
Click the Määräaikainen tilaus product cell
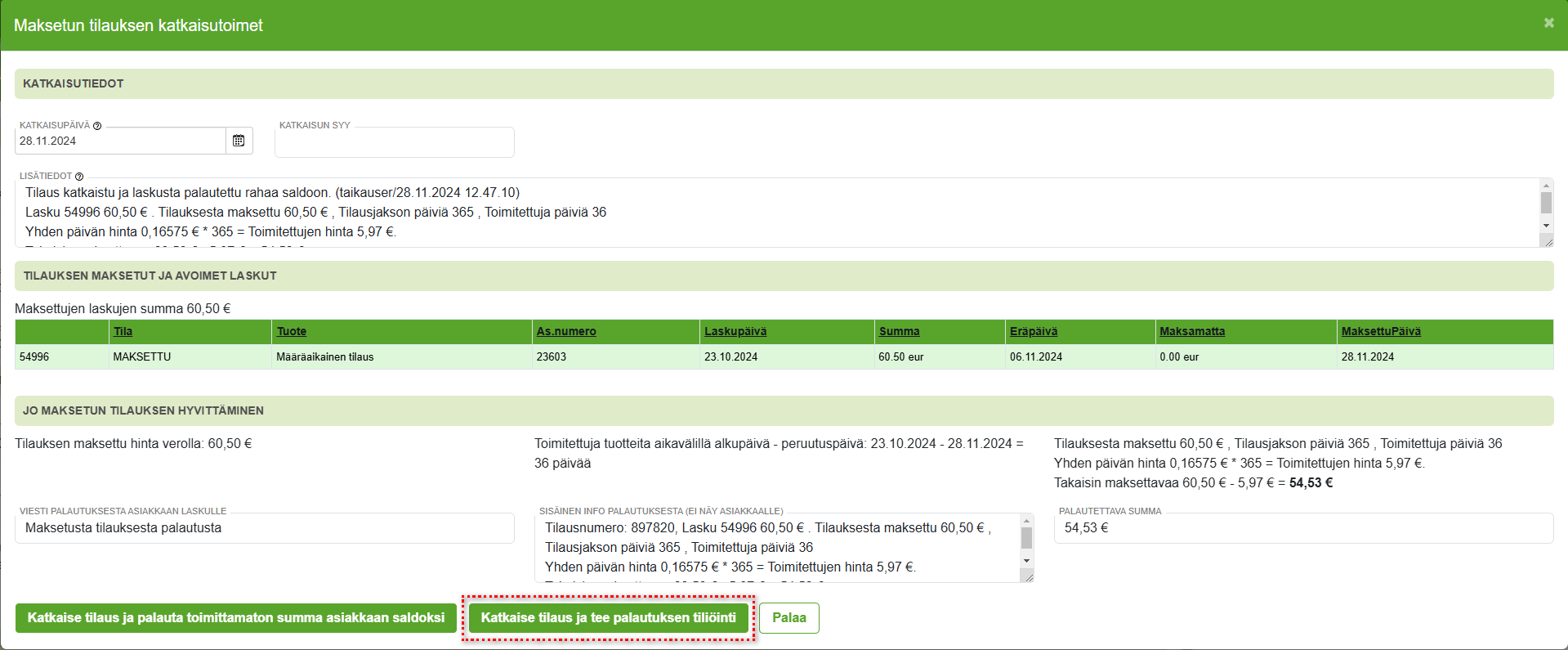[x=402, y=356]
